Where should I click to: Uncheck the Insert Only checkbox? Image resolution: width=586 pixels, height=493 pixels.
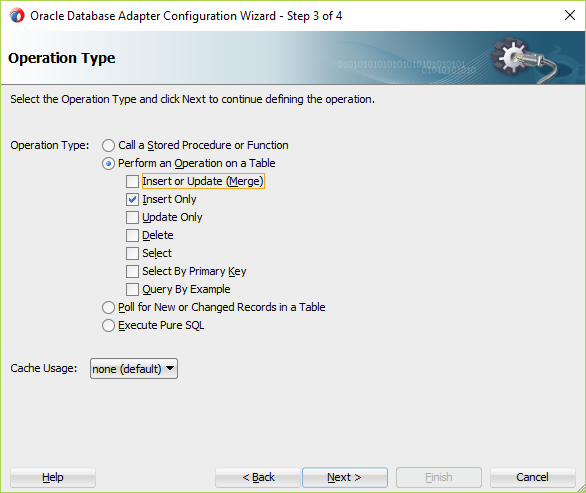(x=132, y=200)
